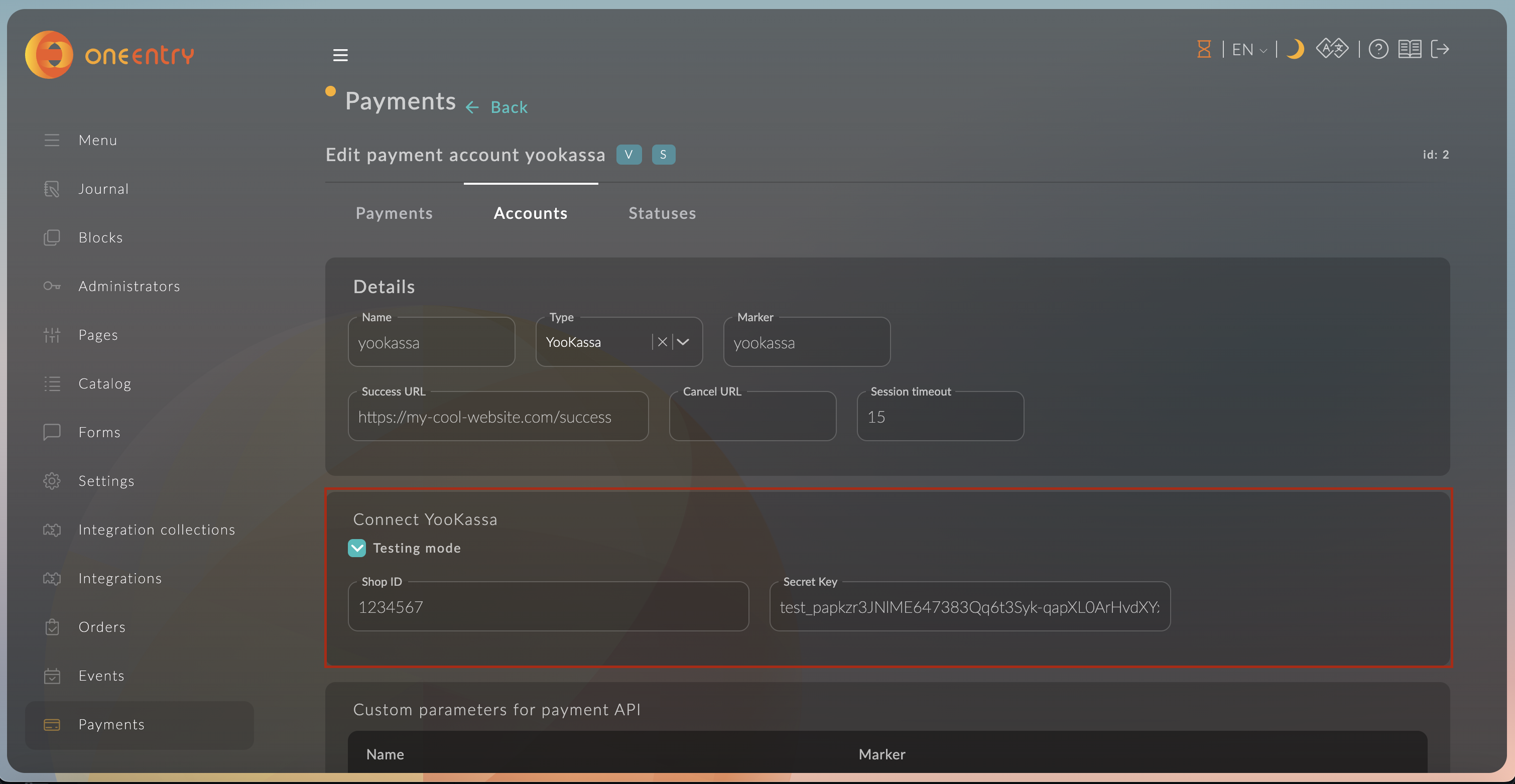
Task: Open Catalog in the sidebar
Action: [x=105, y=383]
